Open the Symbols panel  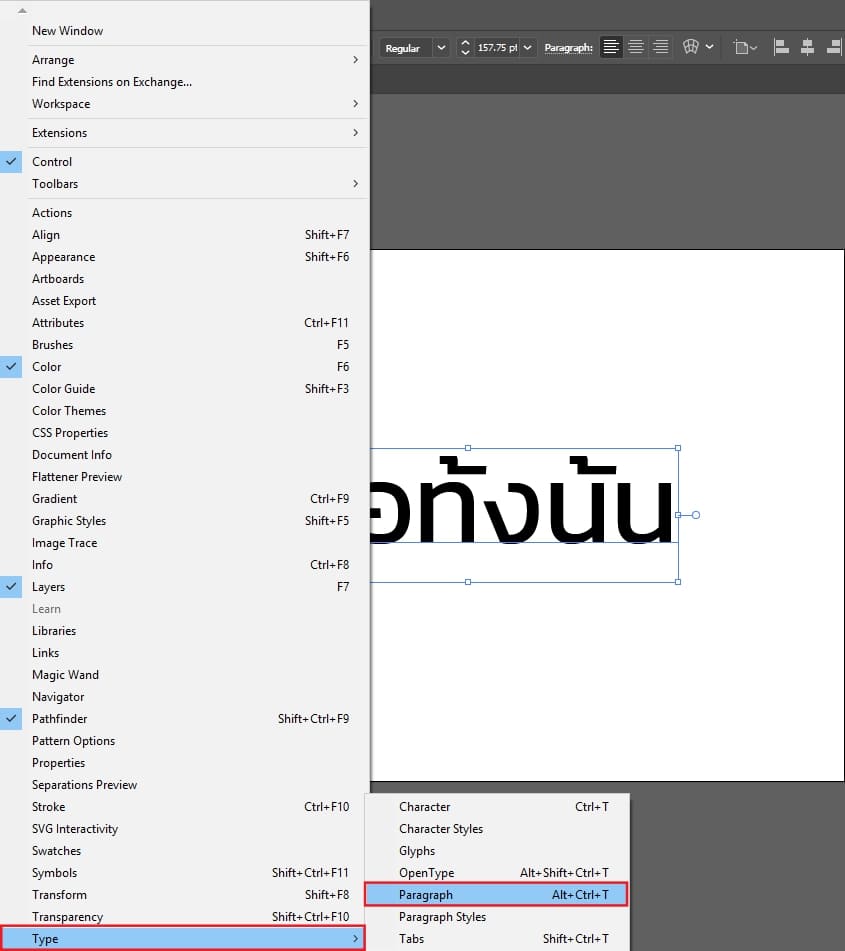(184, 873)
